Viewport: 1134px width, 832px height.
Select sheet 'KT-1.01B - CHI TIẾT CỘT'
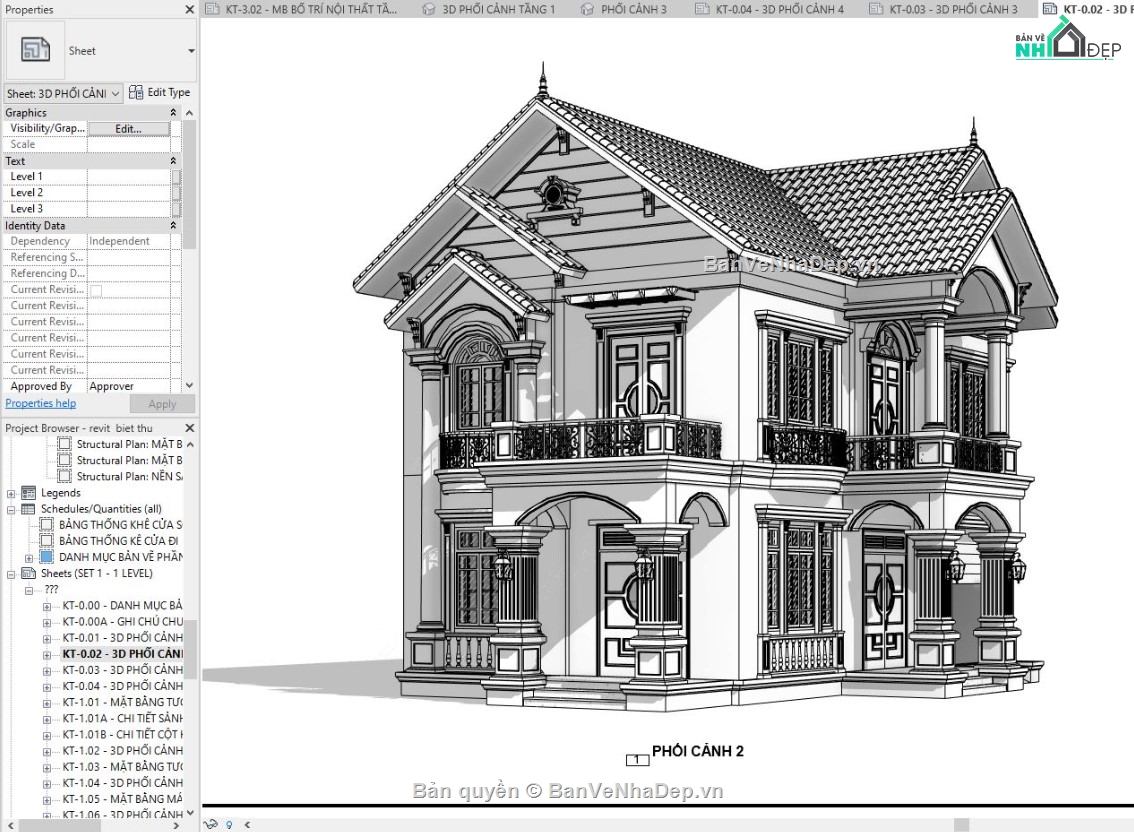[x=122, y=734]
